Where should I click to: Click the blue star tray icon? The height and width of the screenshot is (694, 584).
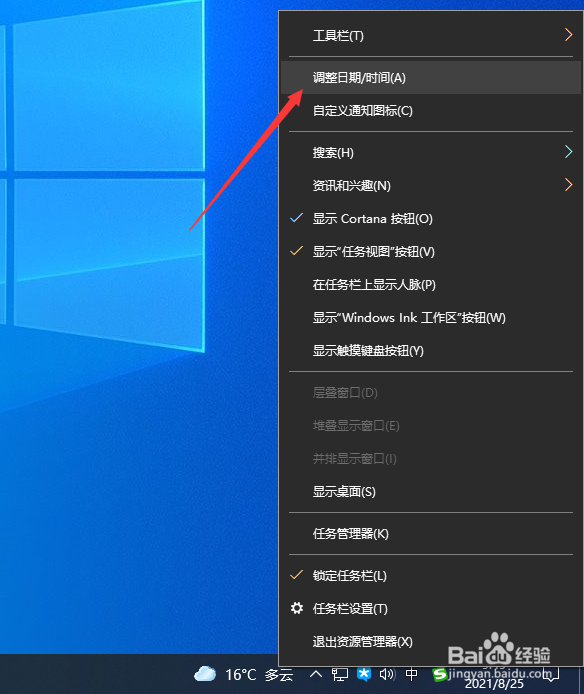click(364, 674)
